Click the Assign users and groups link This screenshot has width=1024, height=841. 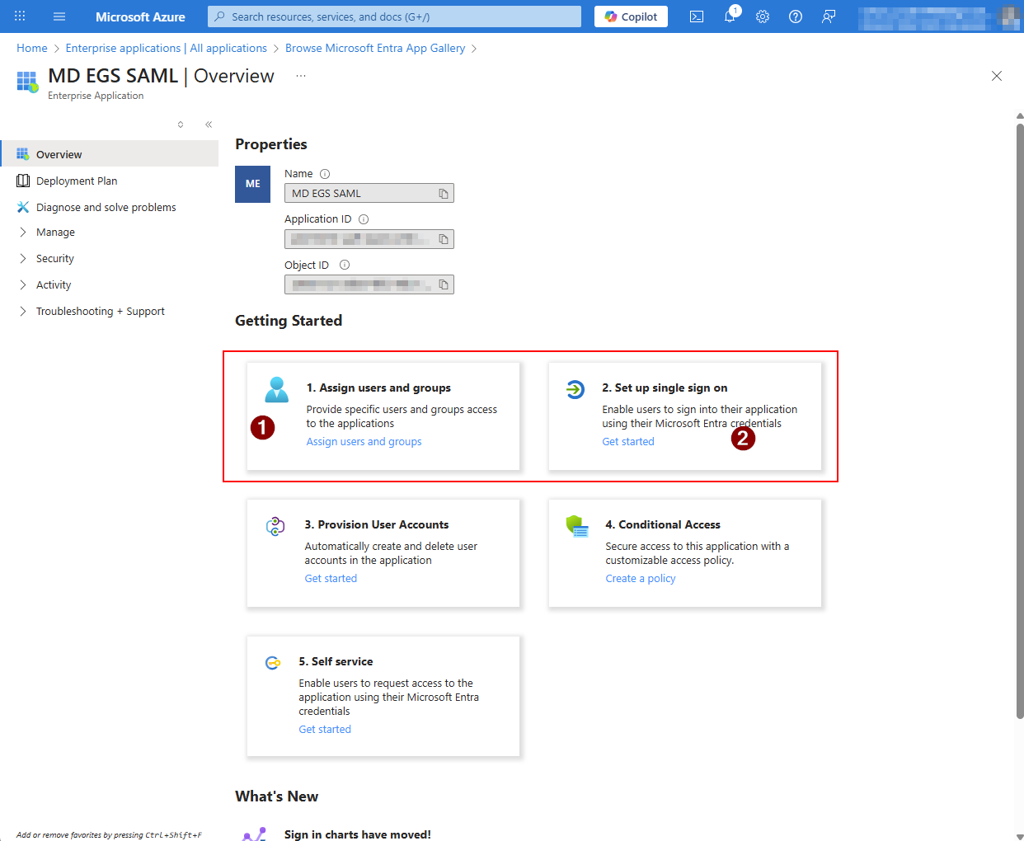tap(364, 442)
